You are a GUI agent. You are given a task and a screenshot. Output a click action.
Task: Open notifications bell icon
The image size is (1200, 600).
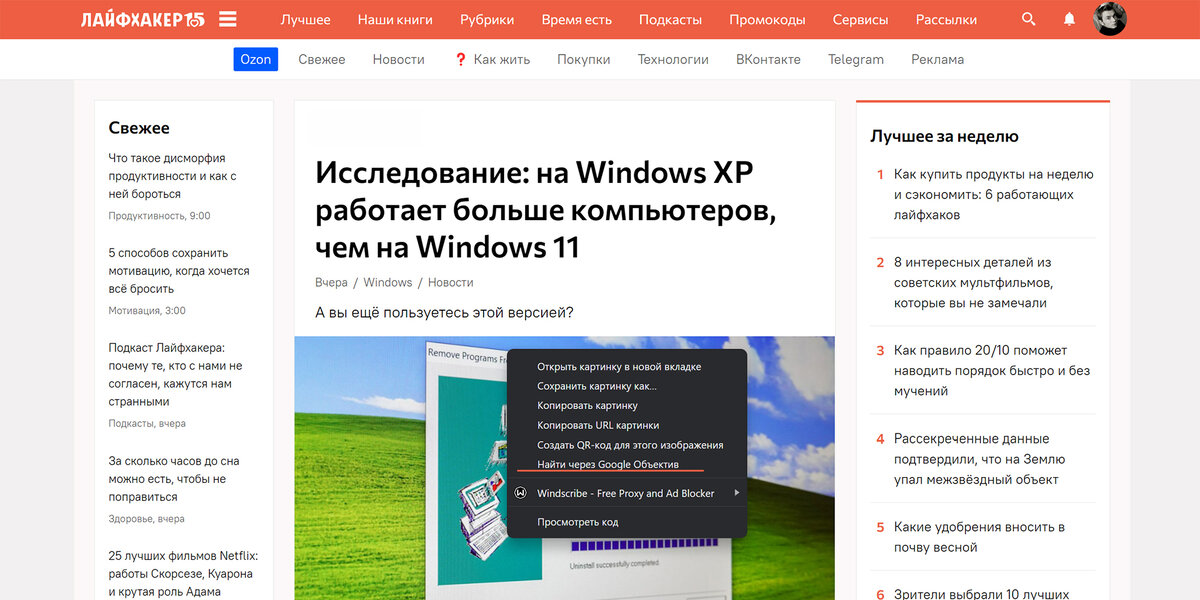point(1069,19)
